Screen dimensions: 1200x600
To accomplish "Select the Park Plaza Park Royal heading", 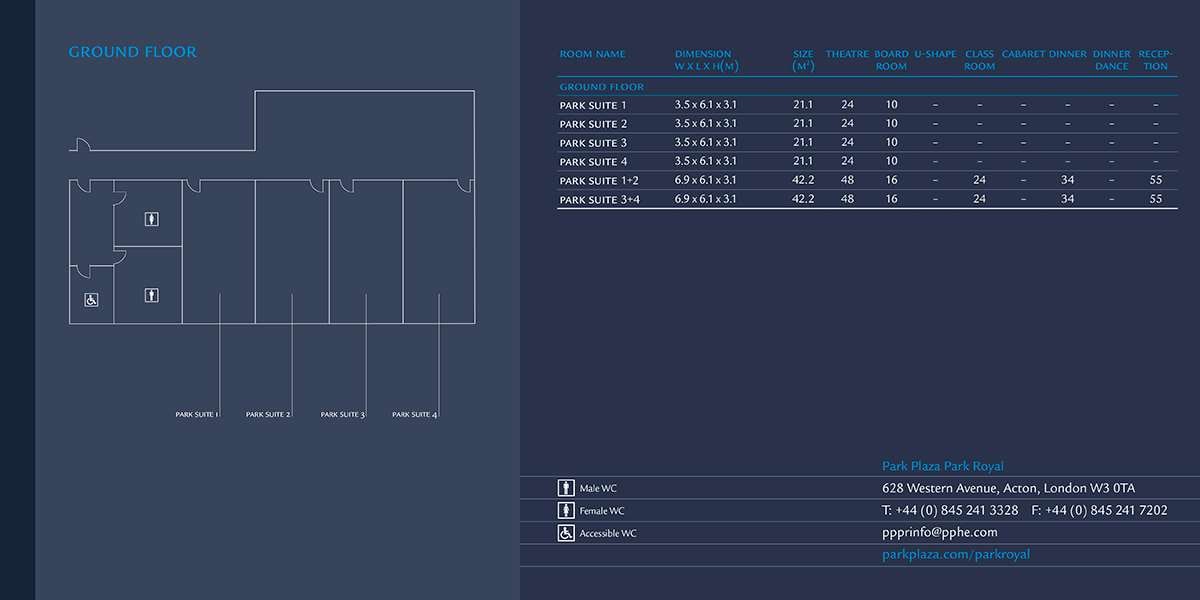I will 942,466.
